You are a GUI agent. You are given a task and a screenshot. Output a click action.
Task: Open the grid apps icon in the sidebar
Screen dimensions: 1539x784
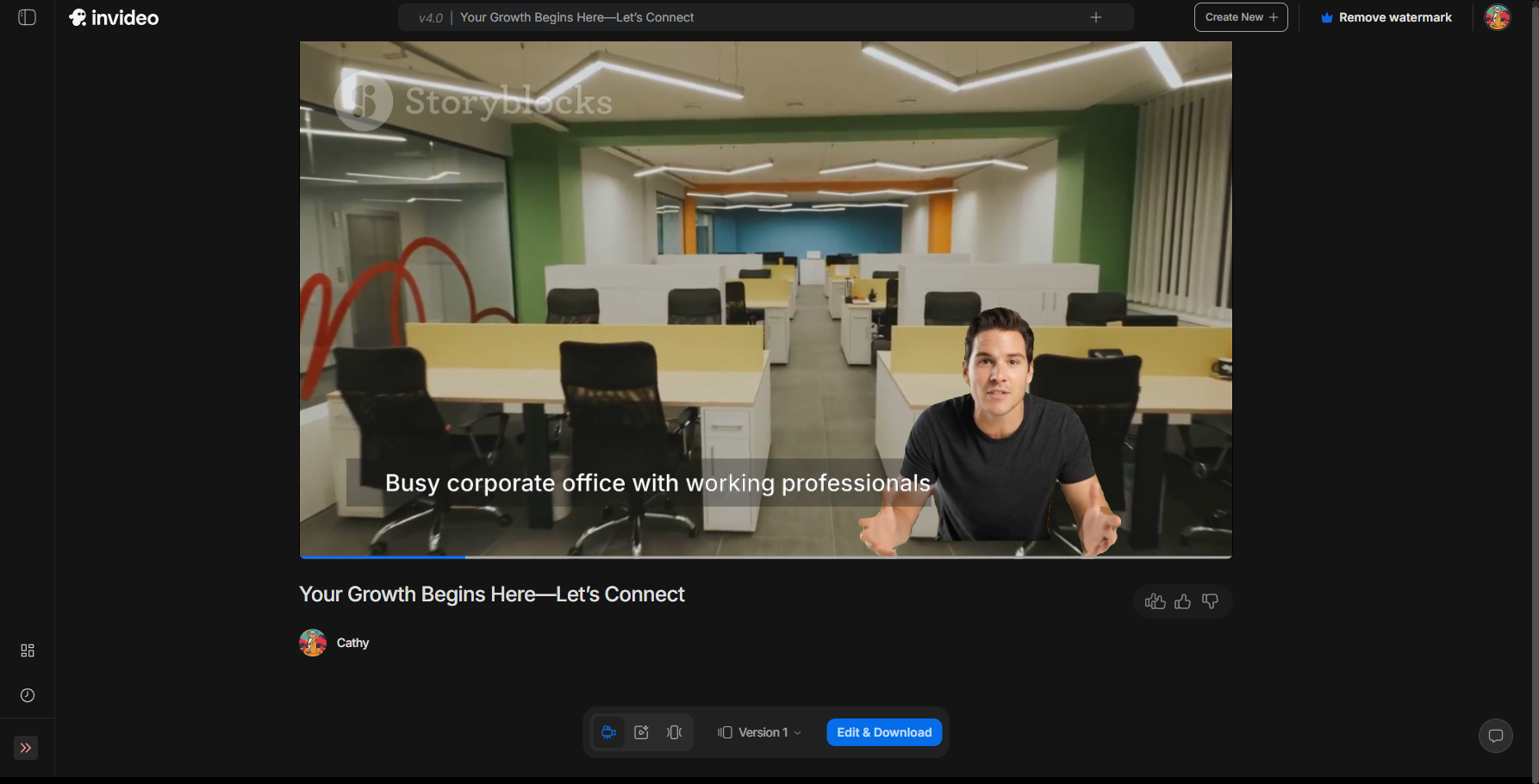(x=28, y=650)
